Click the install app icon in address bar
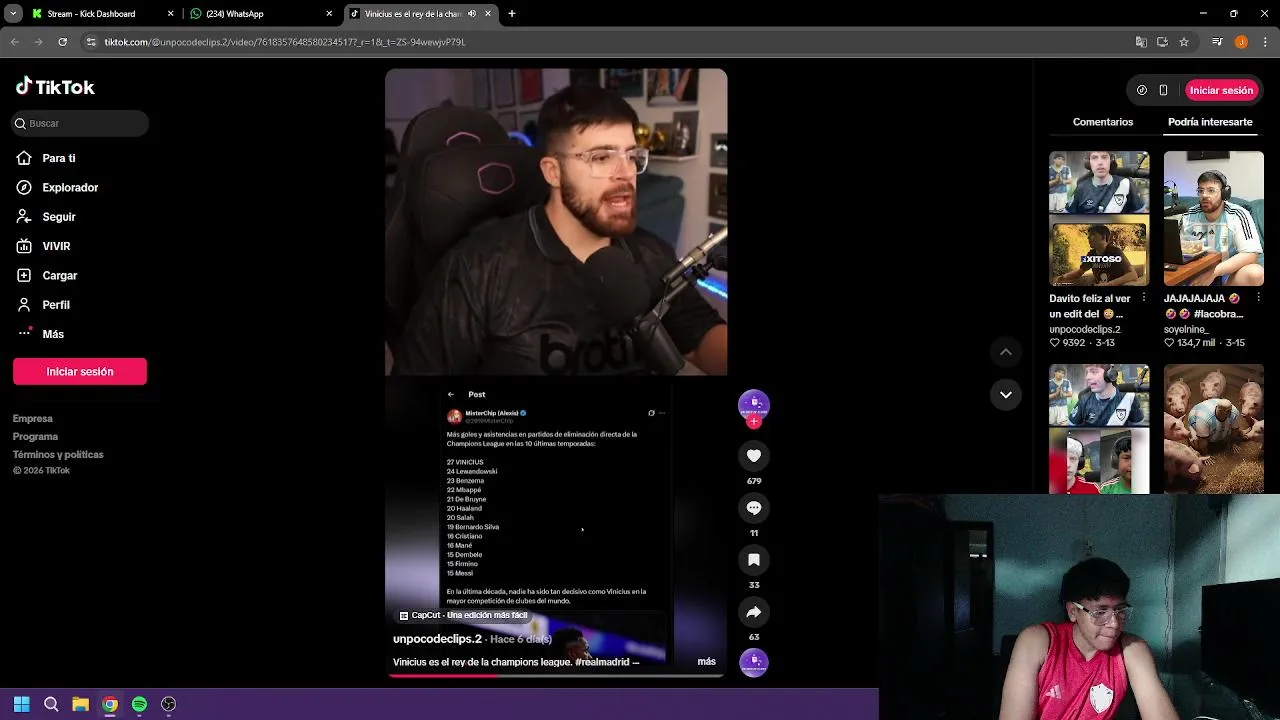 click(x=1162, y=42)
